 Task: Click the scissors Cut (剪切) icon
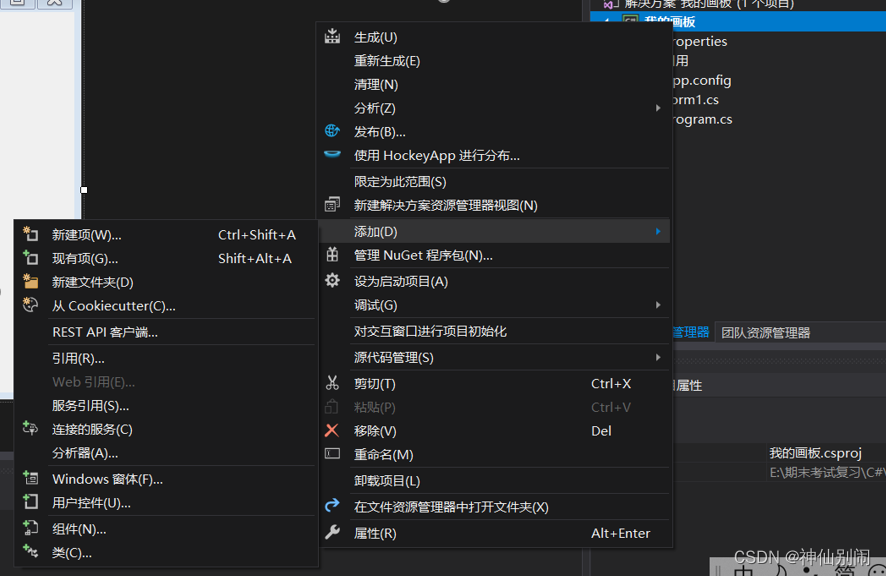tap(332, 383)
